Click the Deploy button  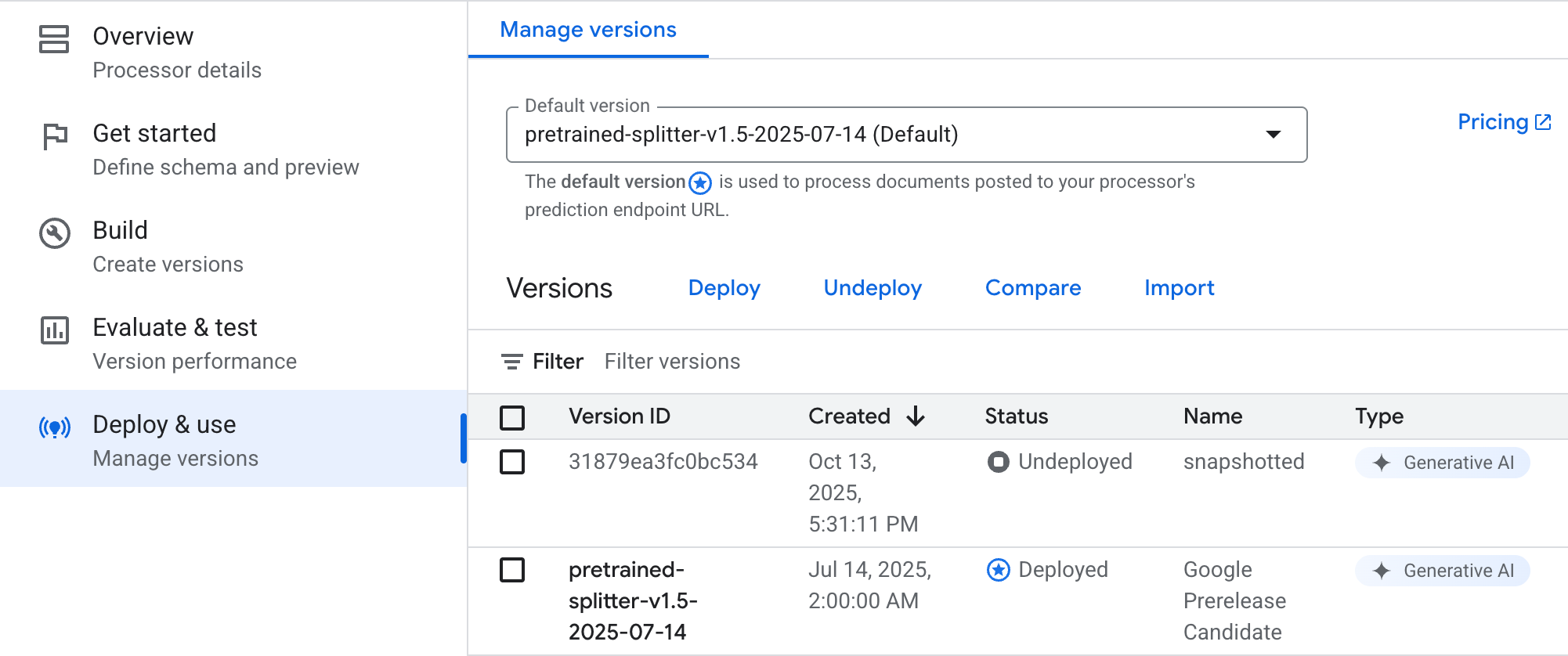[x=724, y=288]
